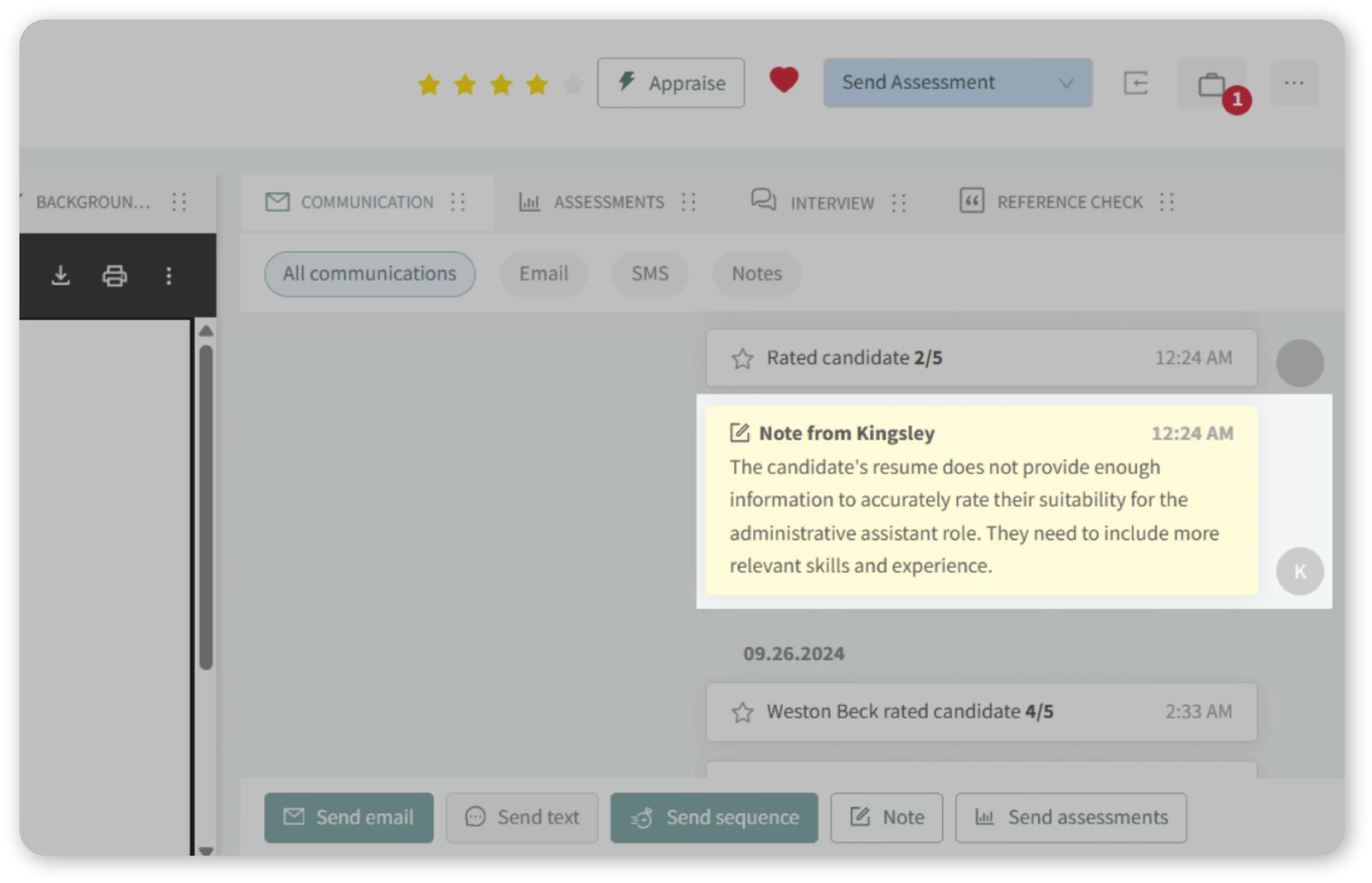Switch to the Assessments tab

[608, 202]
